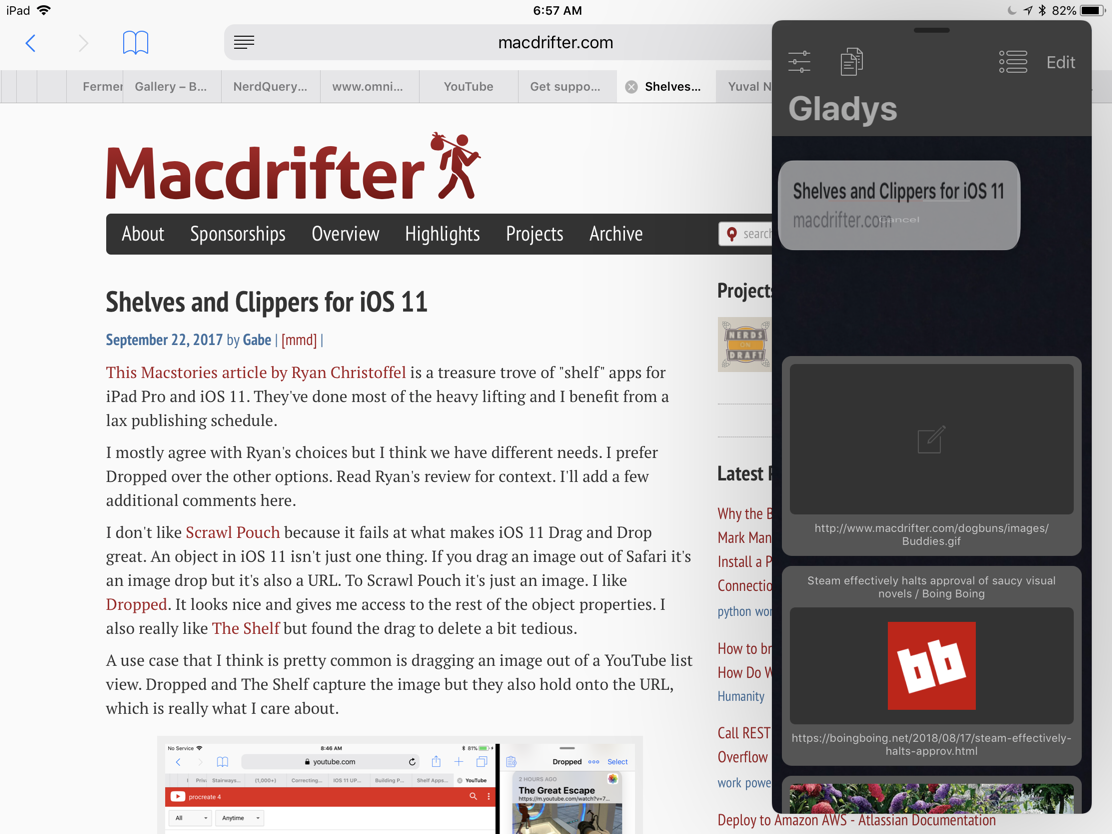This screenshot has height=834, width=1112.
Task: Select the Shelves and Clippers card in Gladys
Action: (899, 205)
